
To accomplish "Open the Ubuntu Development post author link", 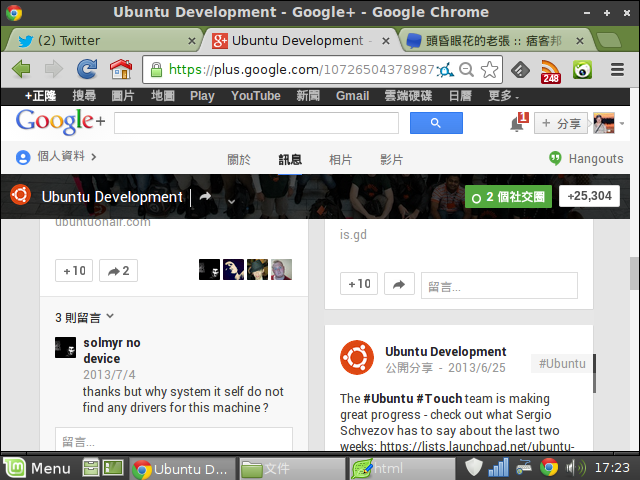I will coord(446,351).
